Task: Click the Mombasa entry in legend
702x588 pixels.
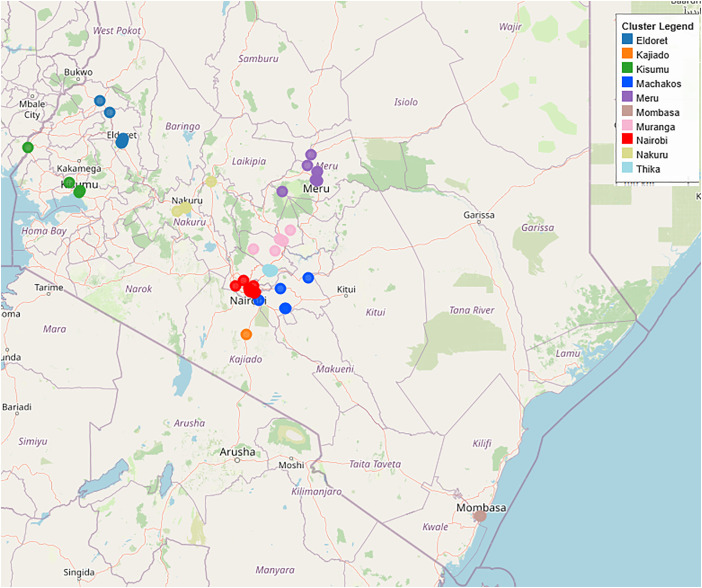Action: click(651, 112)
